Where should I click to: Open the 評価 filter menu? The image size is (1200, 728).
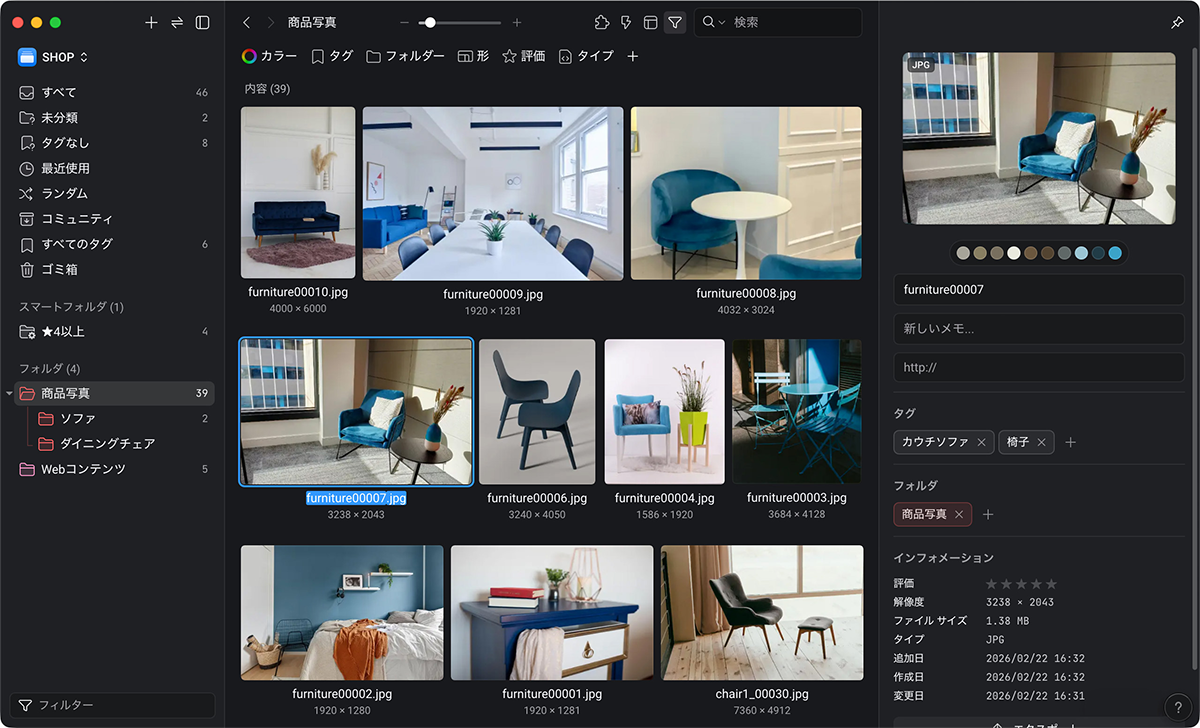click(523, 56)
